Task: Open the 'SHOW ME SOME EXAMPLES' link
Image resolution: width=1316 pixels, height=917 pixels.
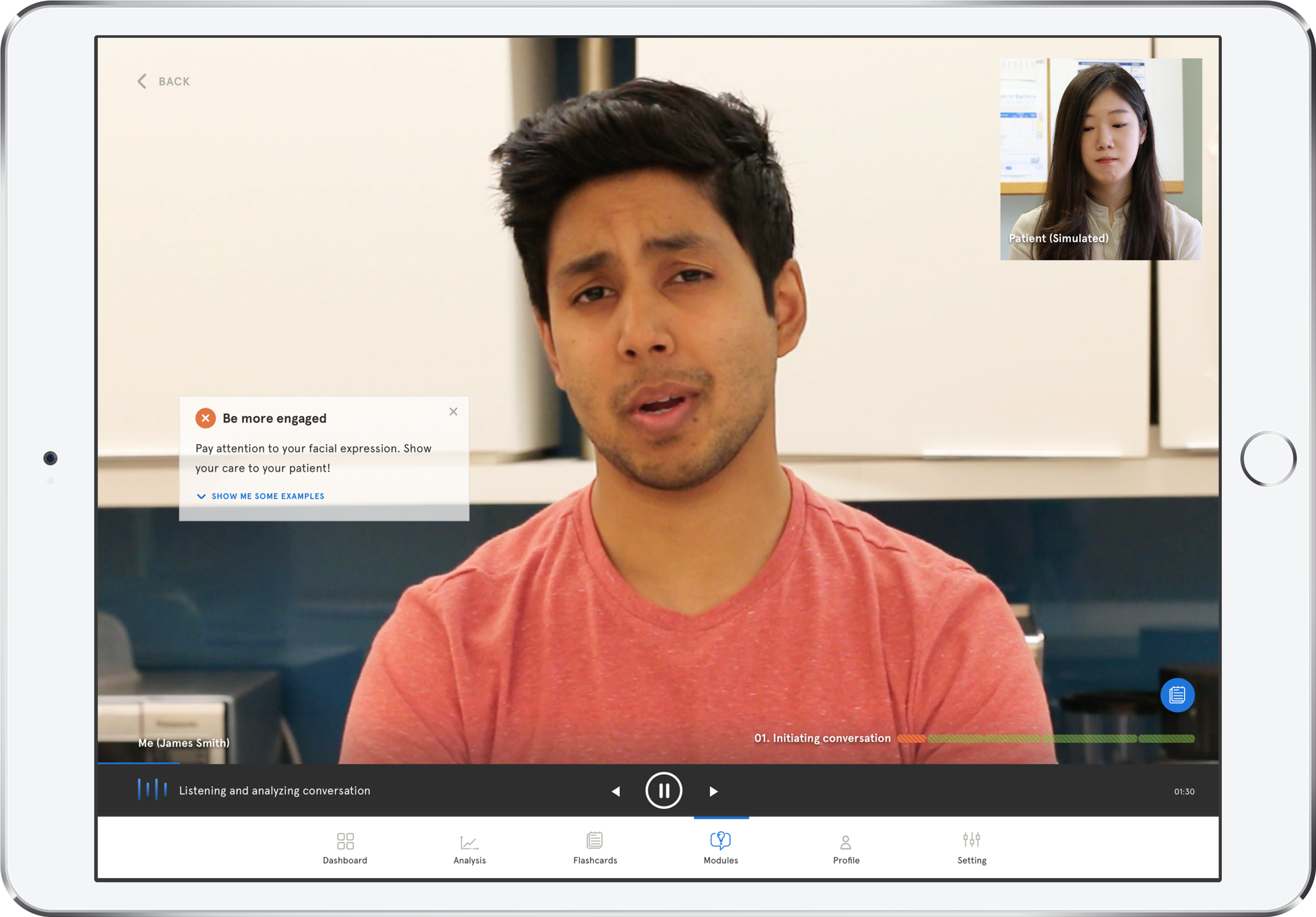Action: [268, 496]
